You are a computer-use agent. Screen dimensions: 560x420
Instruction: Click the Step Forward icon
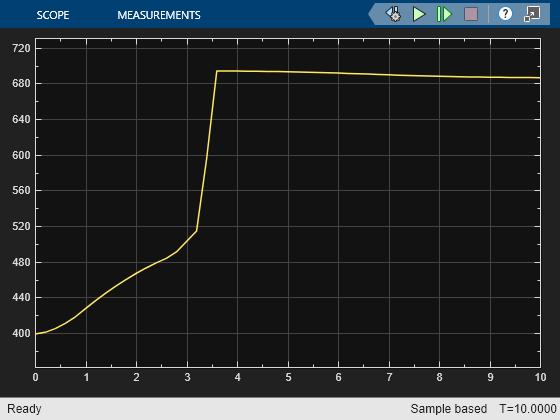[x=444, y=14]
